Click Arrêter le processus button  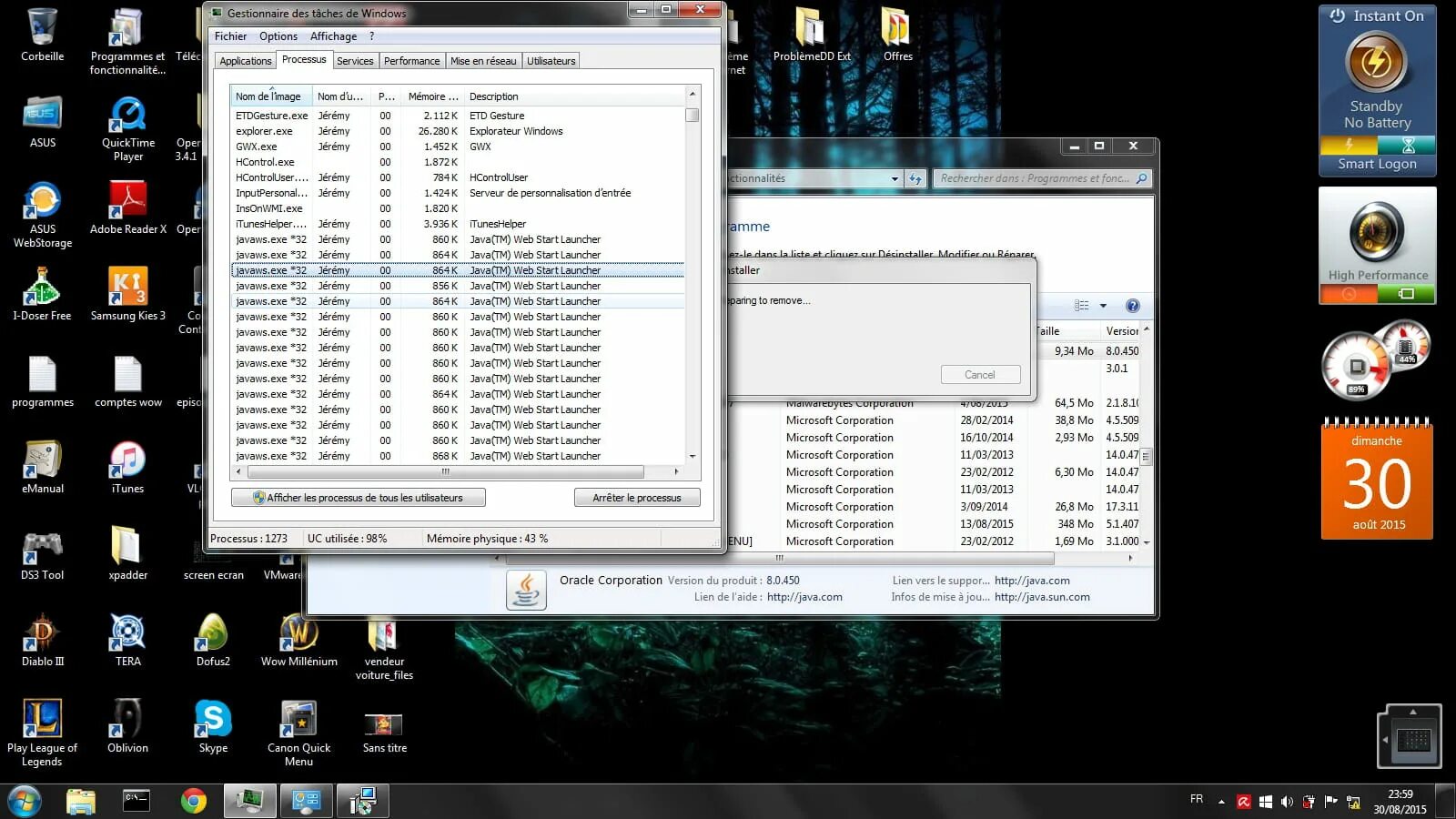click(x=637, y=498)
